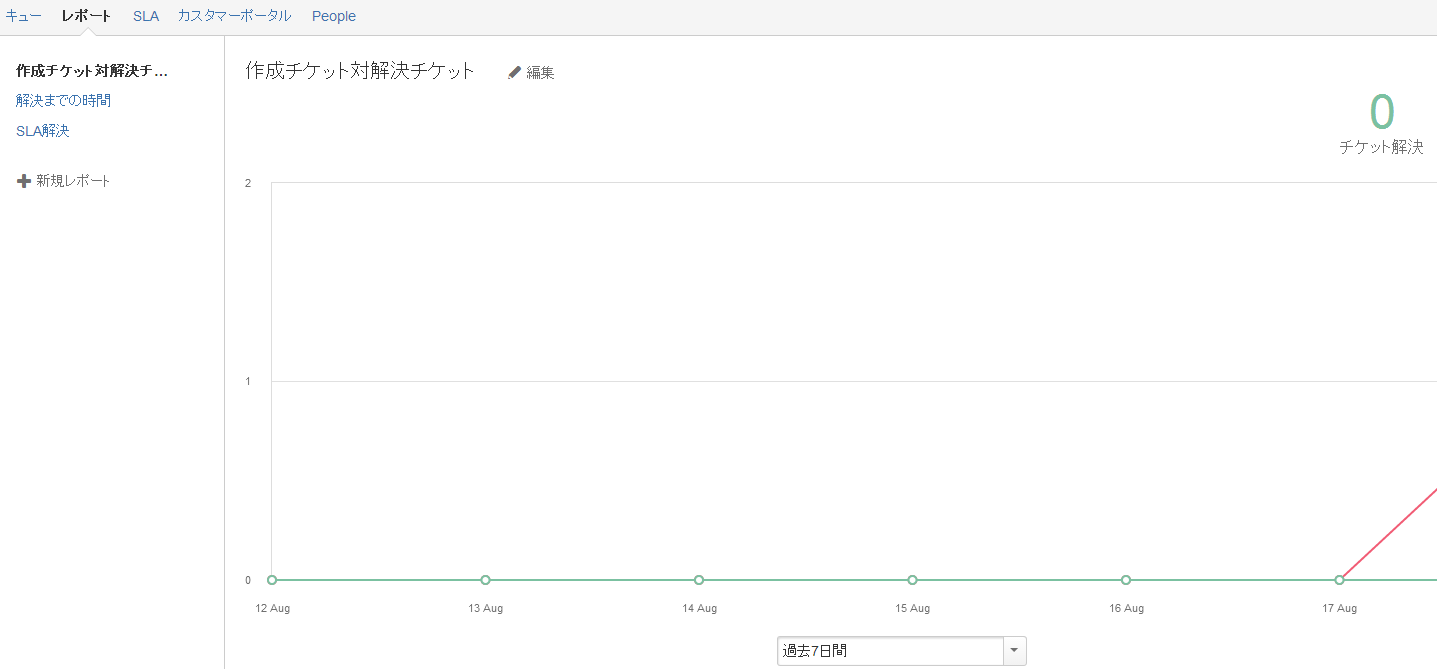1437x669 pixels.
Task: Open the カスタマーポータル tab
Action: click(x=235, y=16)
